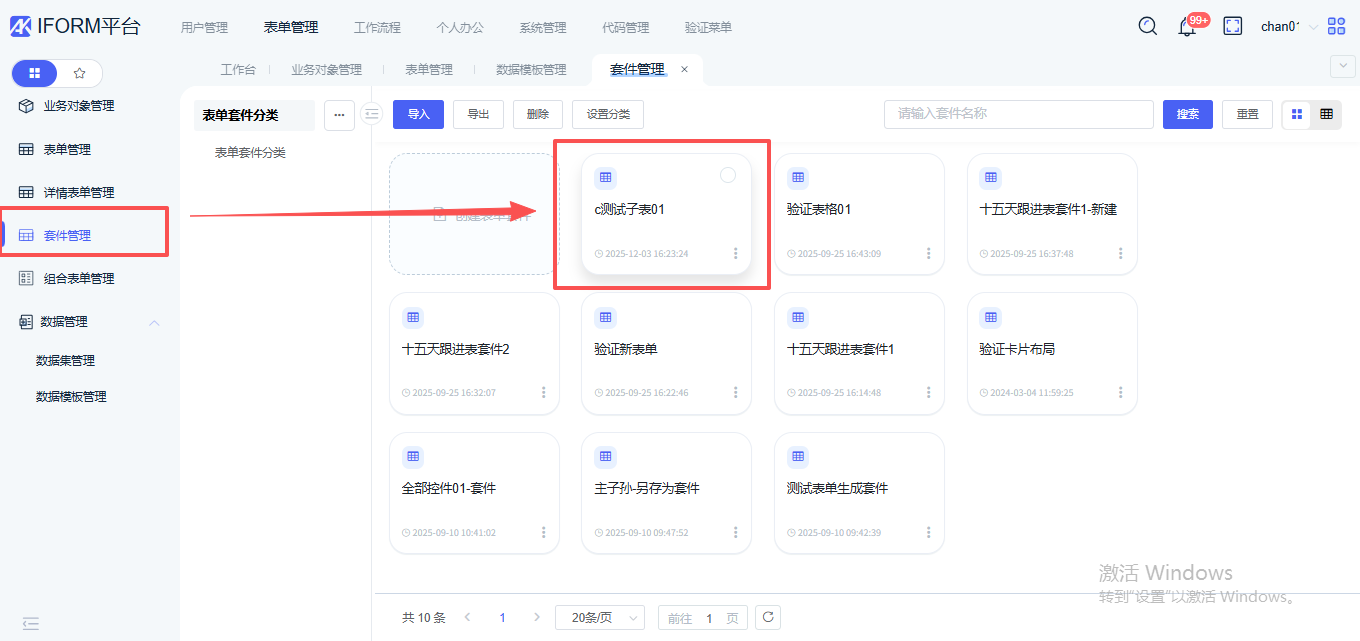Focus the 请输入套件名称 search field

click(1018, 114)
